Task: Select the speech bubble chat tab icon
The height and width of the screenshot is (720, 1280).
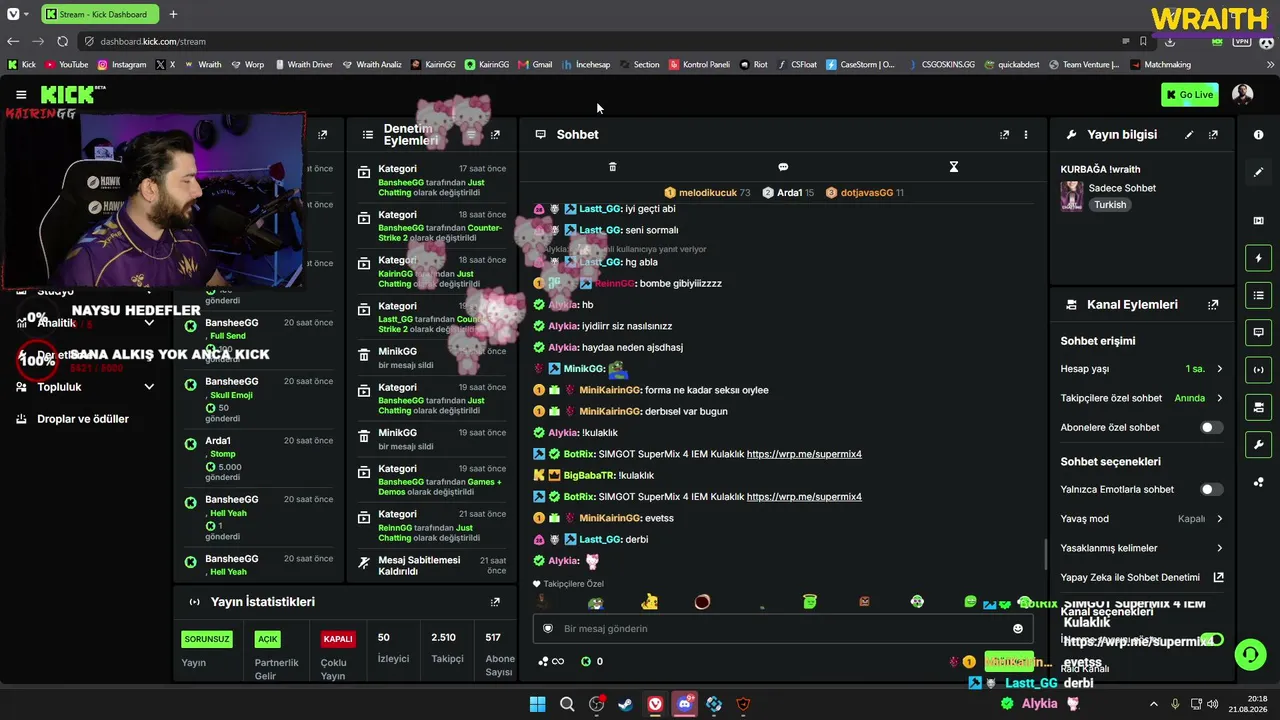Action: pyautogui.click(x=783, y=167)
